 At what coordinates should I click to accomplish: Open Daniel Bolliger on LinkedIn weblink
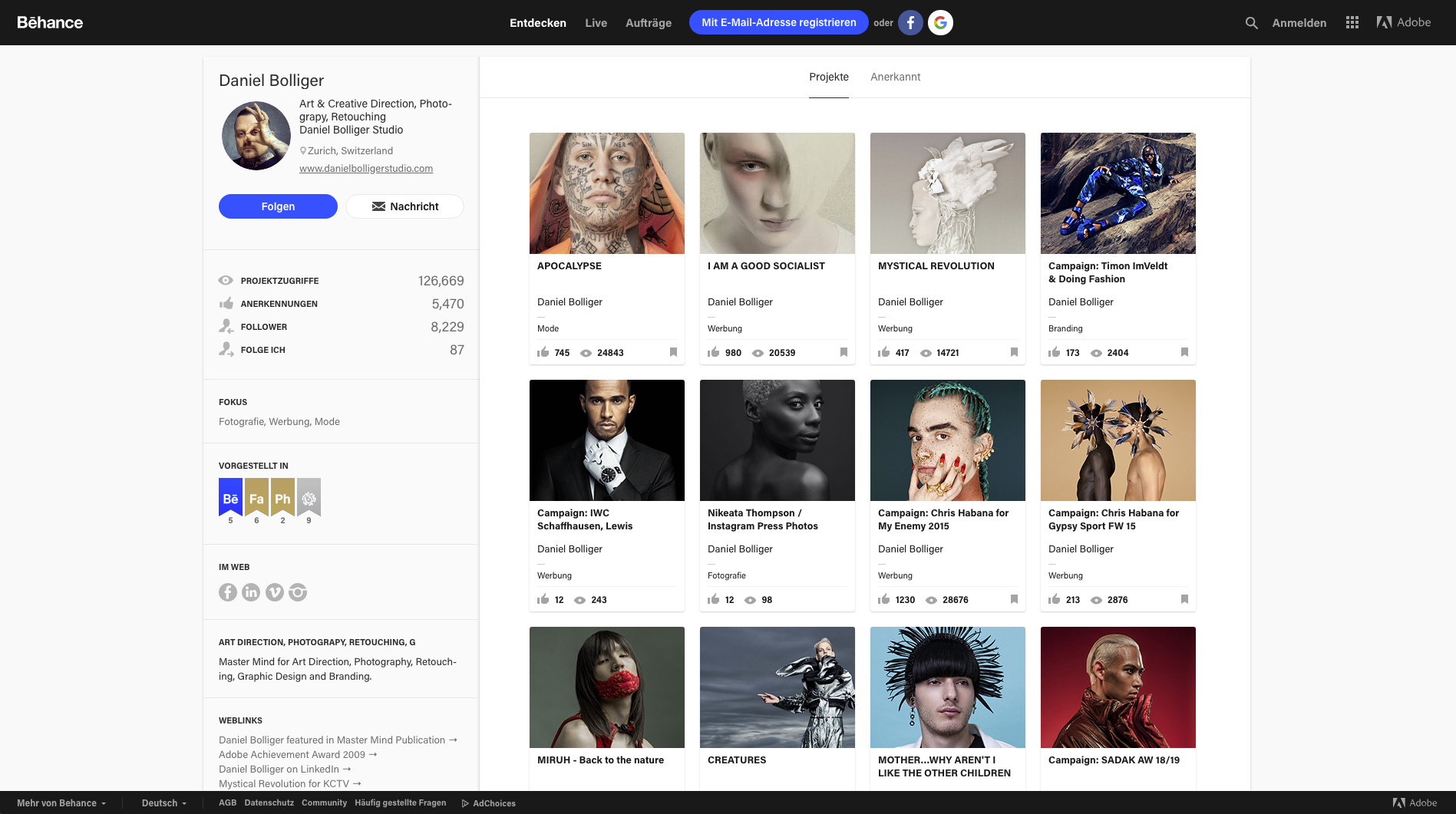[285, 770]
